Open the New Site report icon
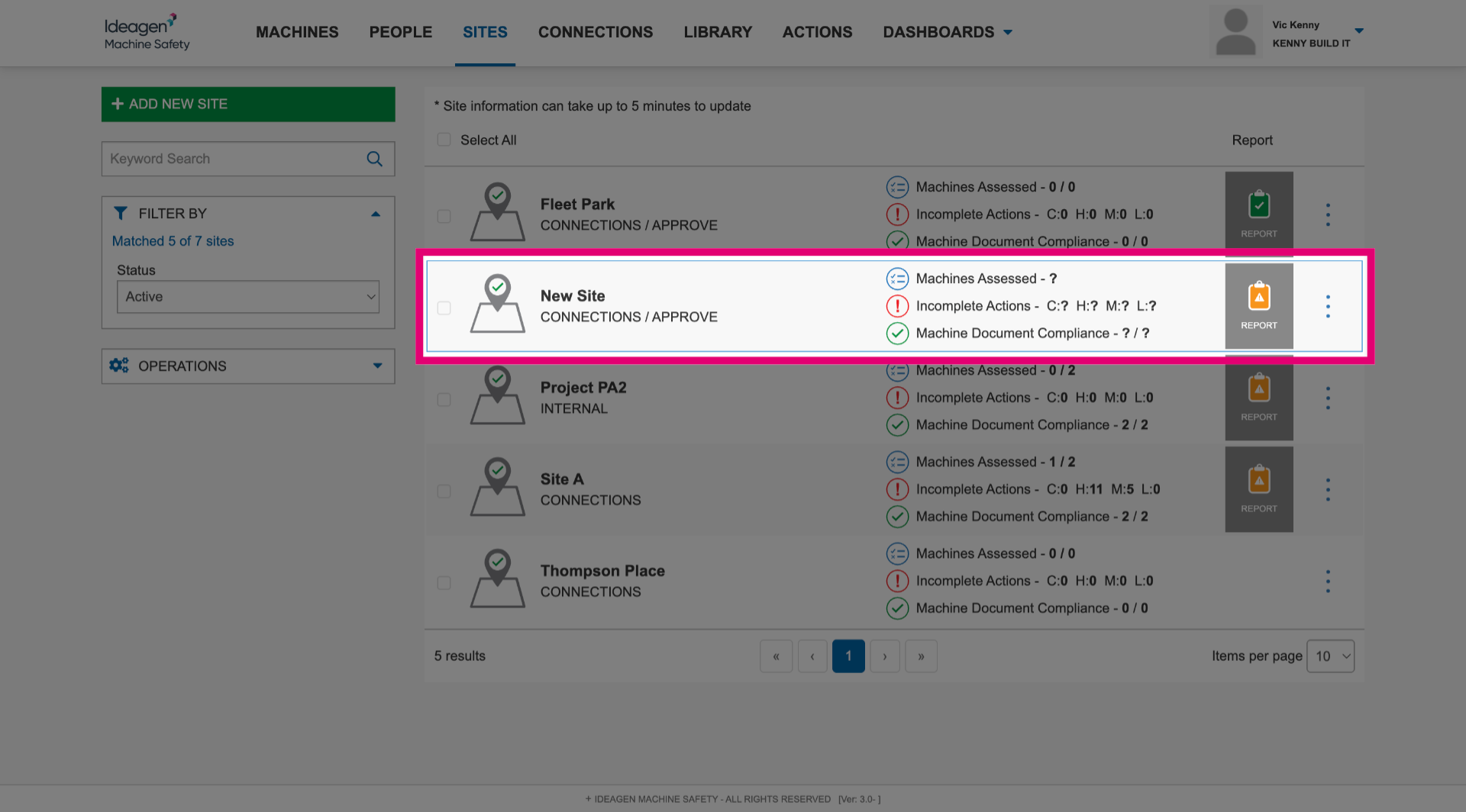This screenshot has height=812, width=1466. point(1259,305)
